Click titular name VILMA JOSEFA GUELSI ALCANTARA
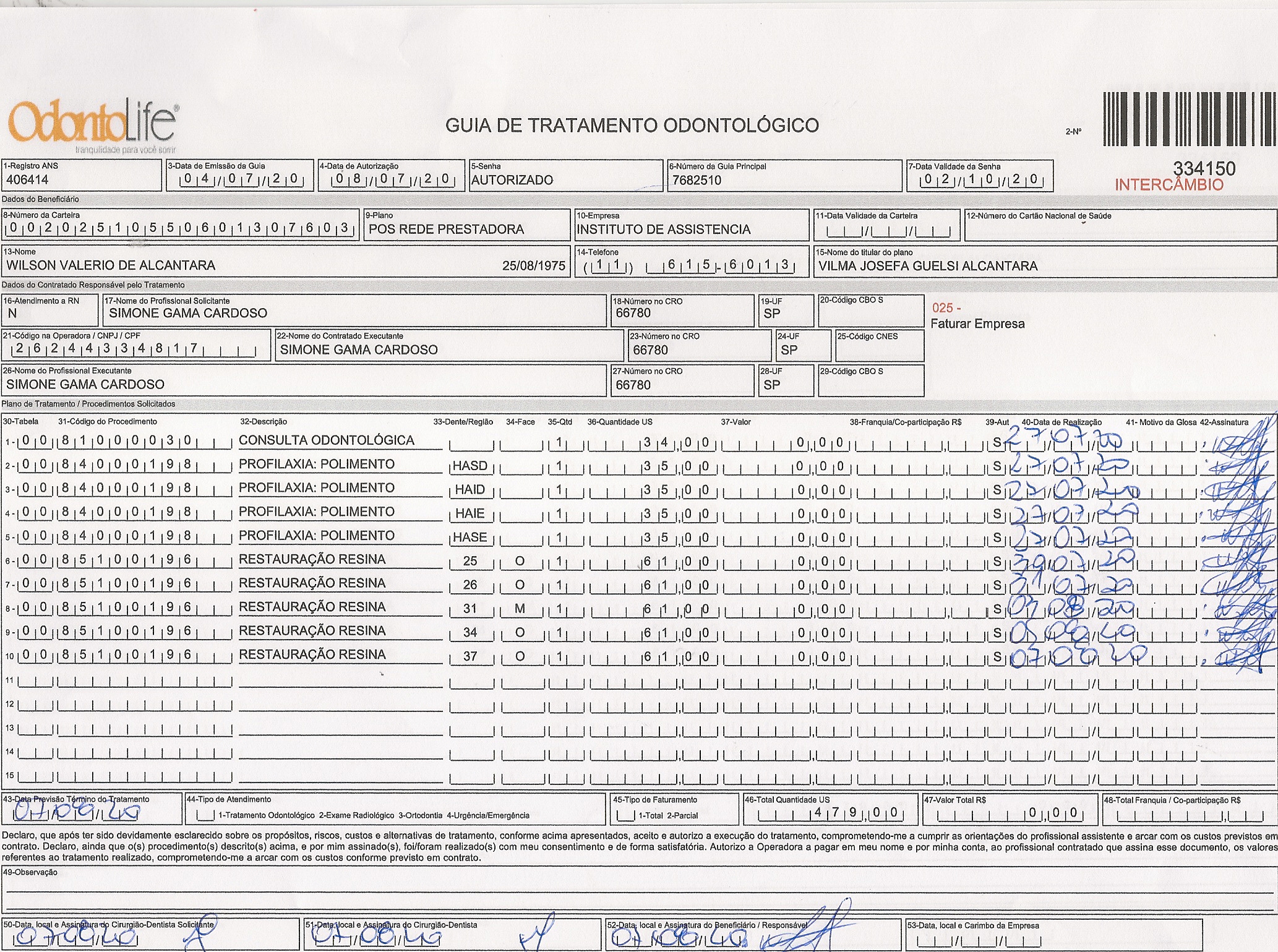This screenshot has height=952, width=1278. tap(928, 266)
